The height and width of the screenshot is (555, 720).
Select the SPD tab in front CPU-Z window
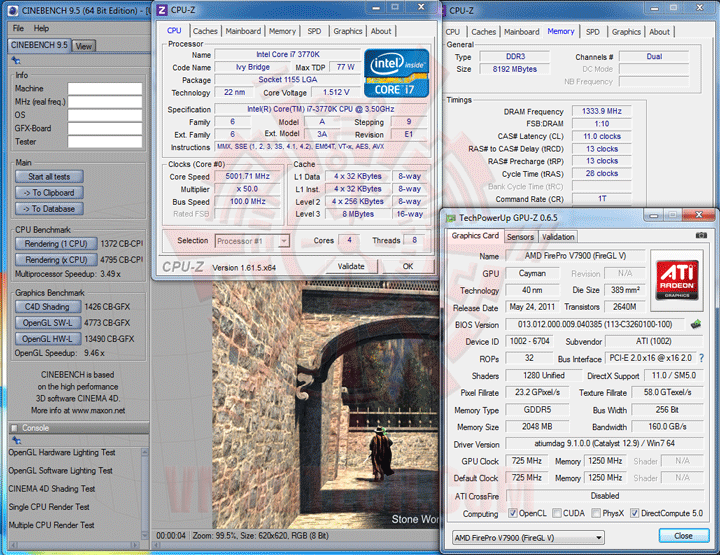pyautogui.click(x=314, y=31)
